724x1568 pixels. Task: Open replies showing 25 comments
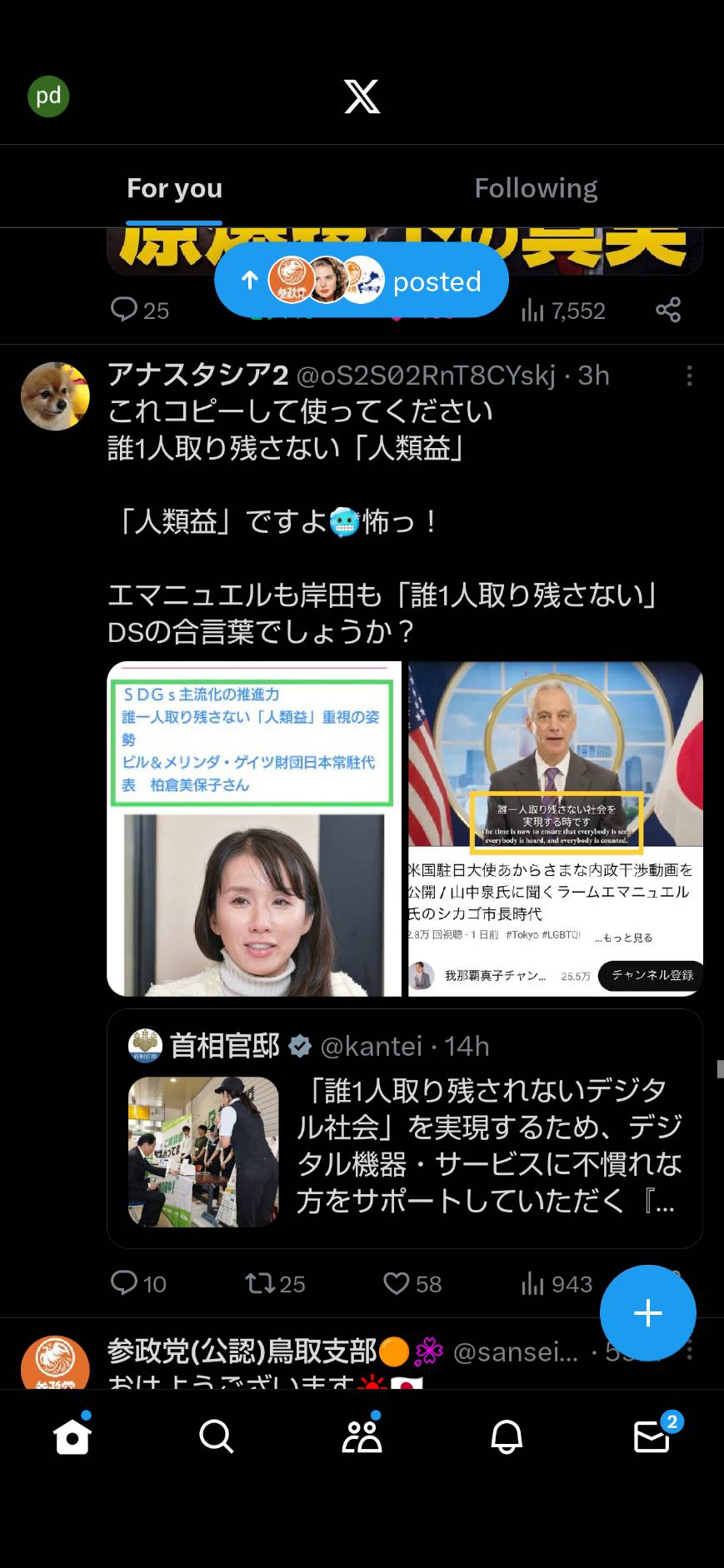click(140, 310)
